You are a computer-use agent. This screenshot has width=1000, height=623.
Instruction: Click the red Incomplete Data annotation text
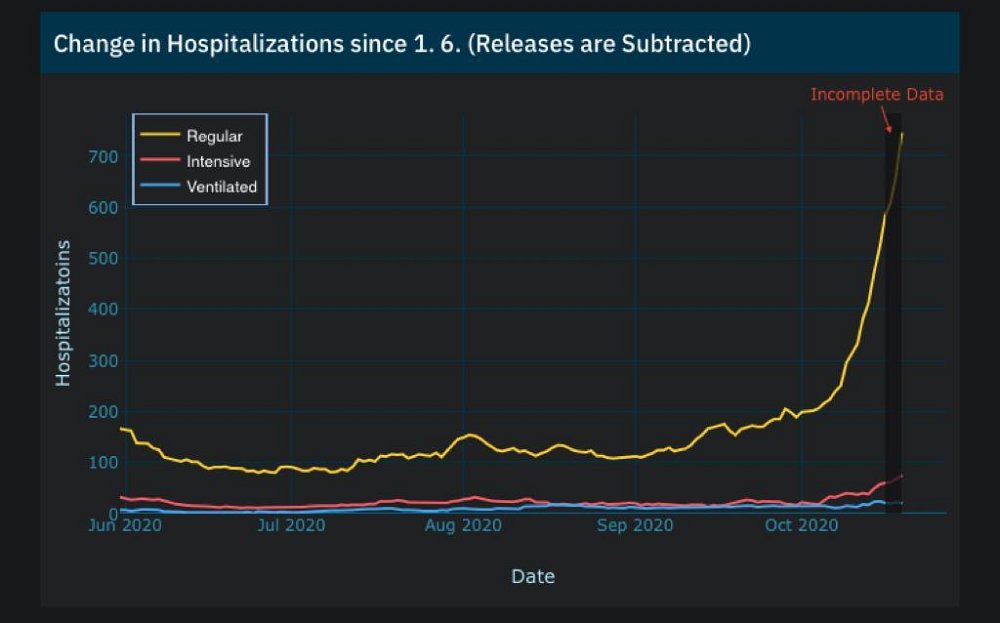point(876,95)
